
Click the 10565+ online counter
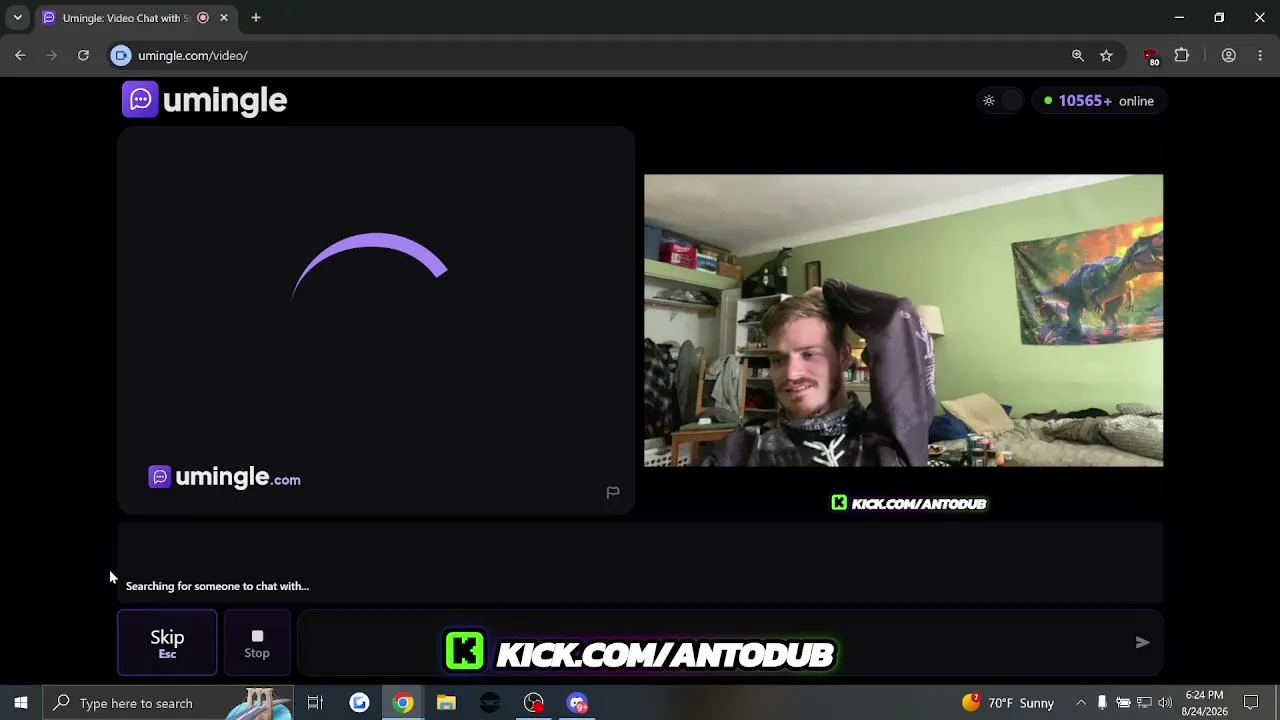point(1099,101)
